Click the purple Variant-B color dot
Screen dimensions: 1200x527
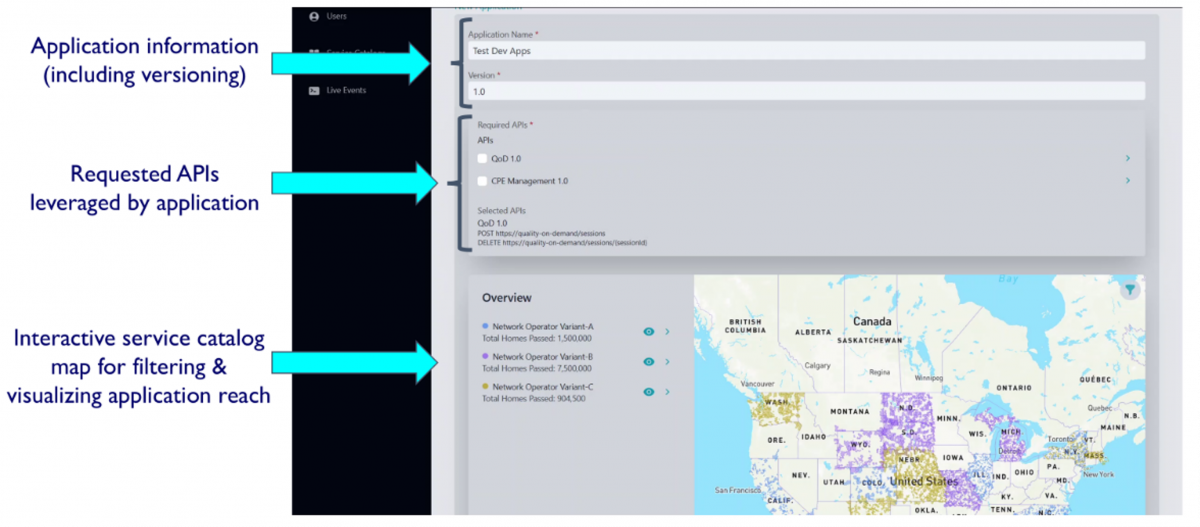coord(485,356)
